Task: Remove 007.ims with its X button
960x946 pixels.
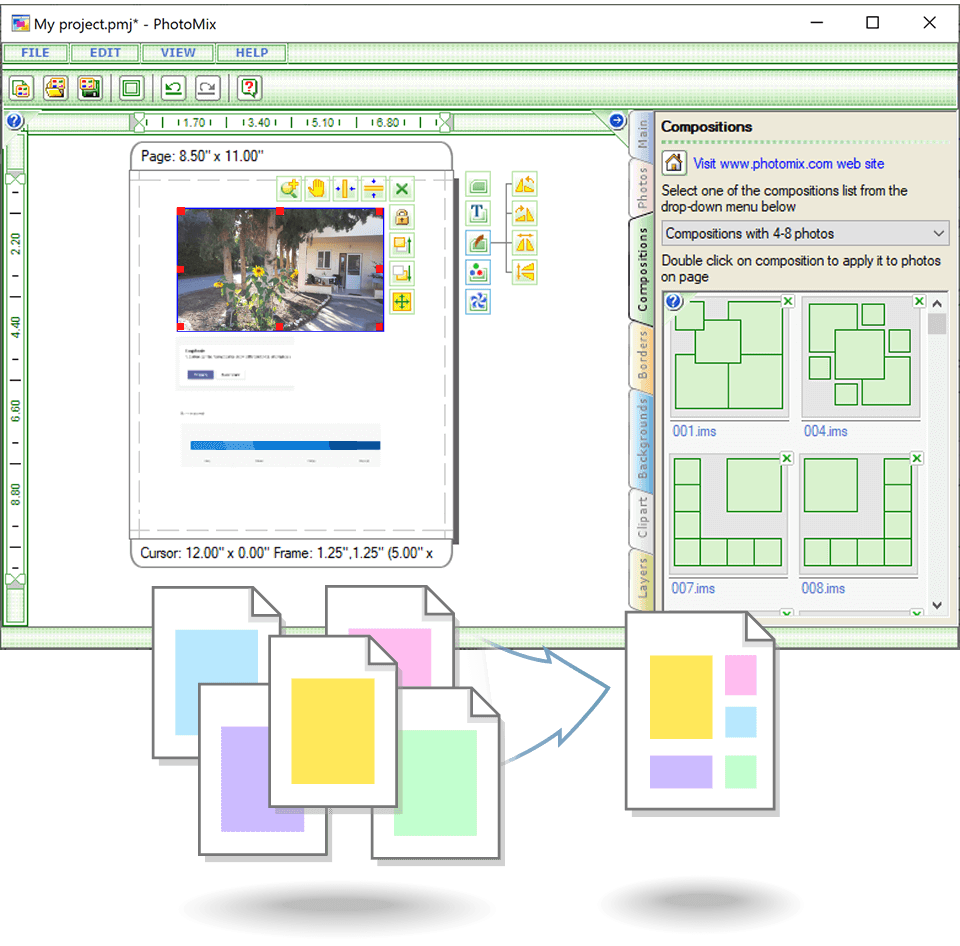Action: [x=787, y=459]
